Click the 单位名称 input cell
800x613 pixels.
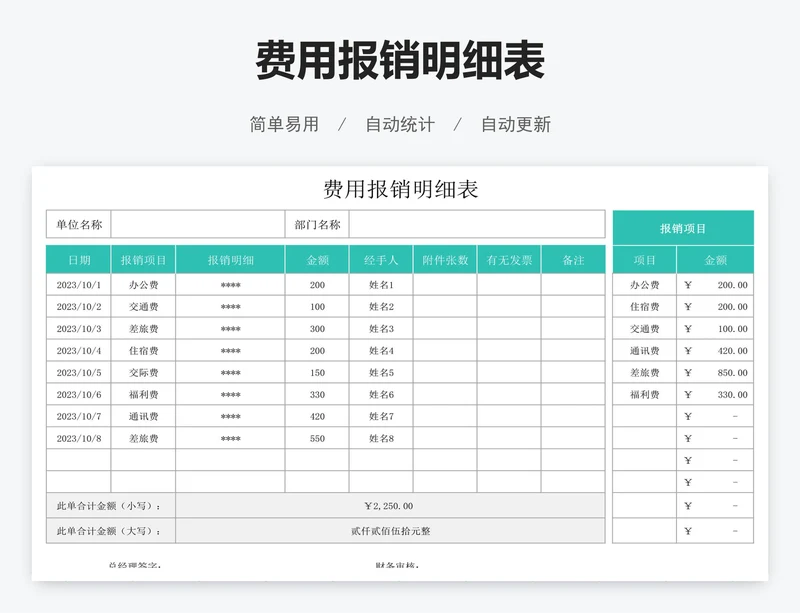pos(197,224)
